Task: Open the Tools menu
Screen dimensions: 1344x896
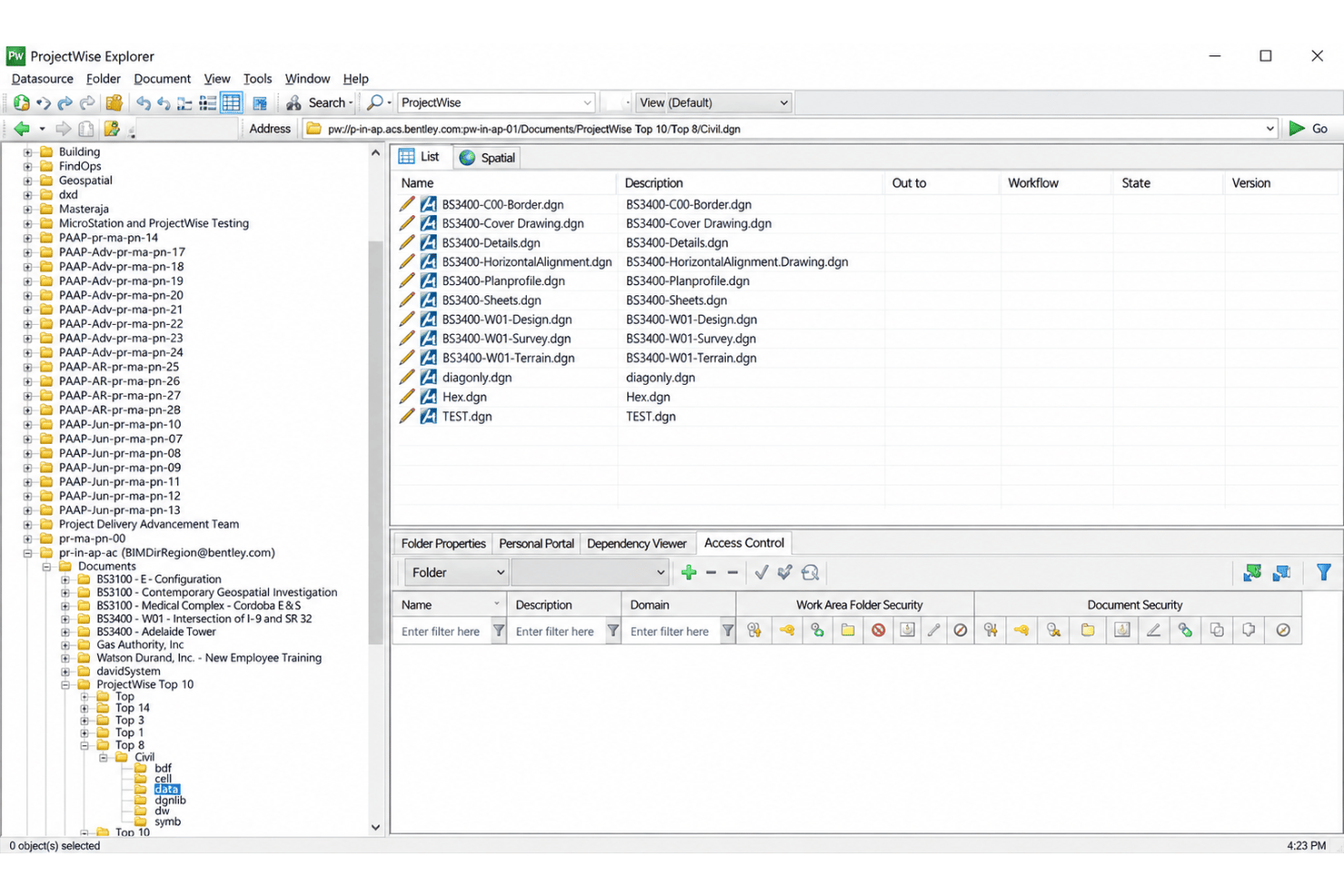Action: click(x=258, y=79)
